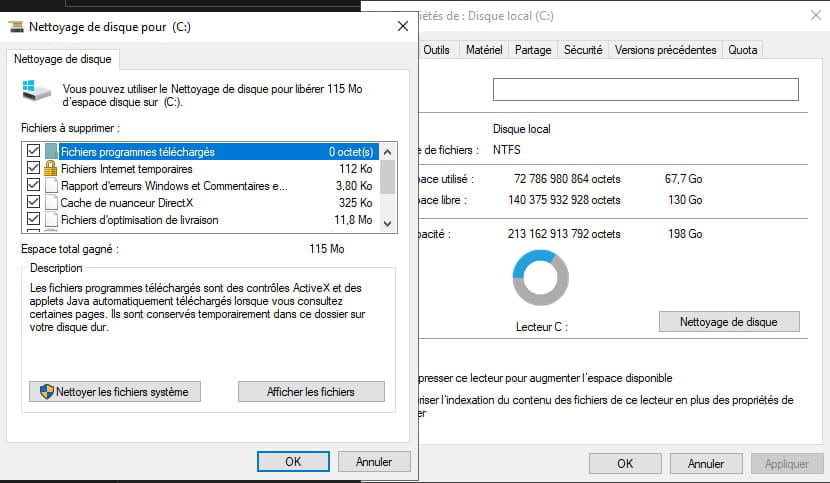830x483 pixels.
Task: Open the Outils tab in Properties window
Action: point(436,50)
